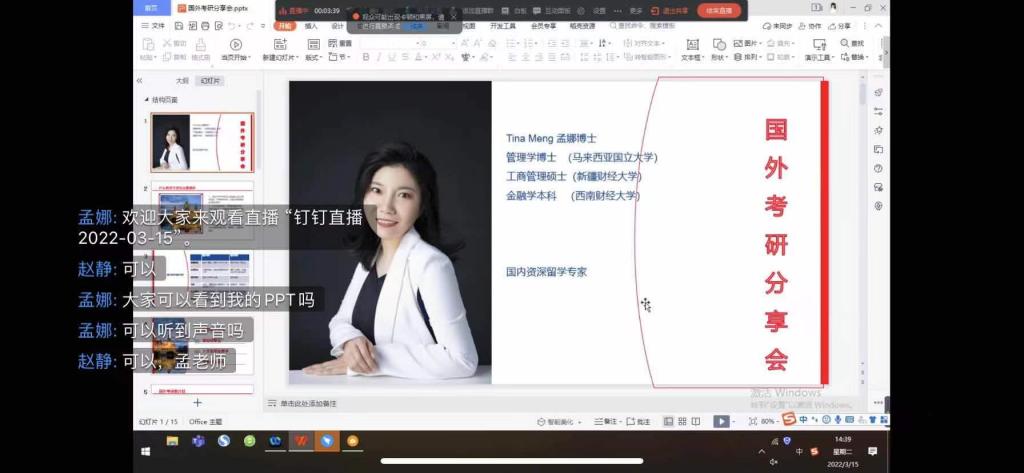Insert a 文本框 (Text Box)
The width and height of the screenshot is (1024, 473).
[x=690, y=45]
